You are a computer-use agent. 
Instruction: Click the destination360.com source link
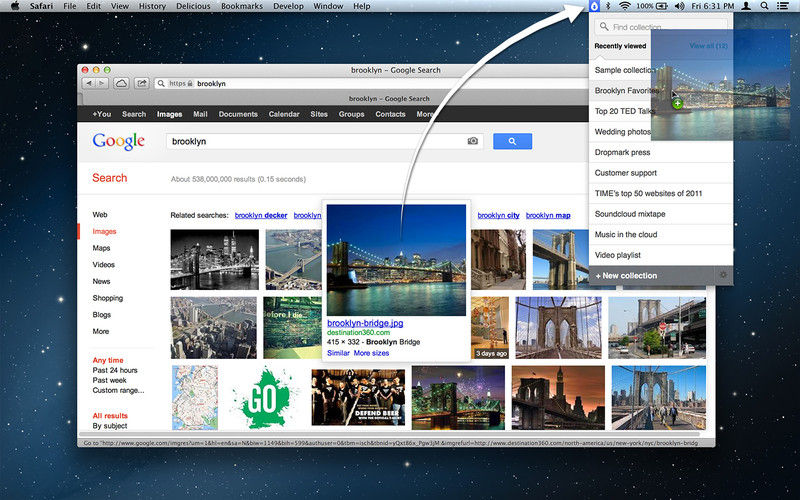(359, 332)
